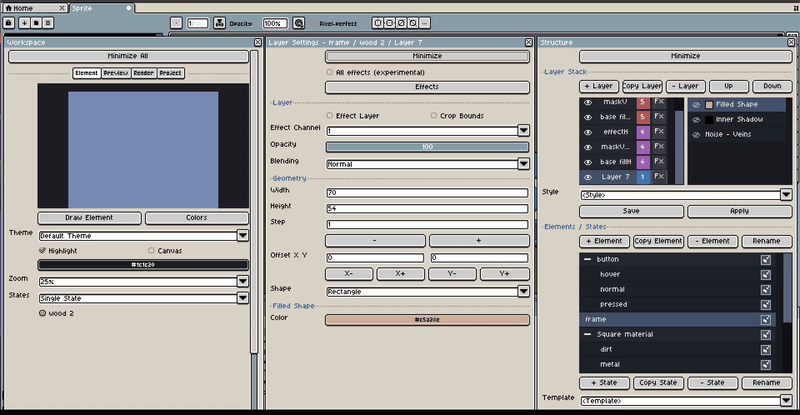This screenshot has width=800, height=415.
Task: Click the edit icon on the hover state row
Action: pos(765,275)
